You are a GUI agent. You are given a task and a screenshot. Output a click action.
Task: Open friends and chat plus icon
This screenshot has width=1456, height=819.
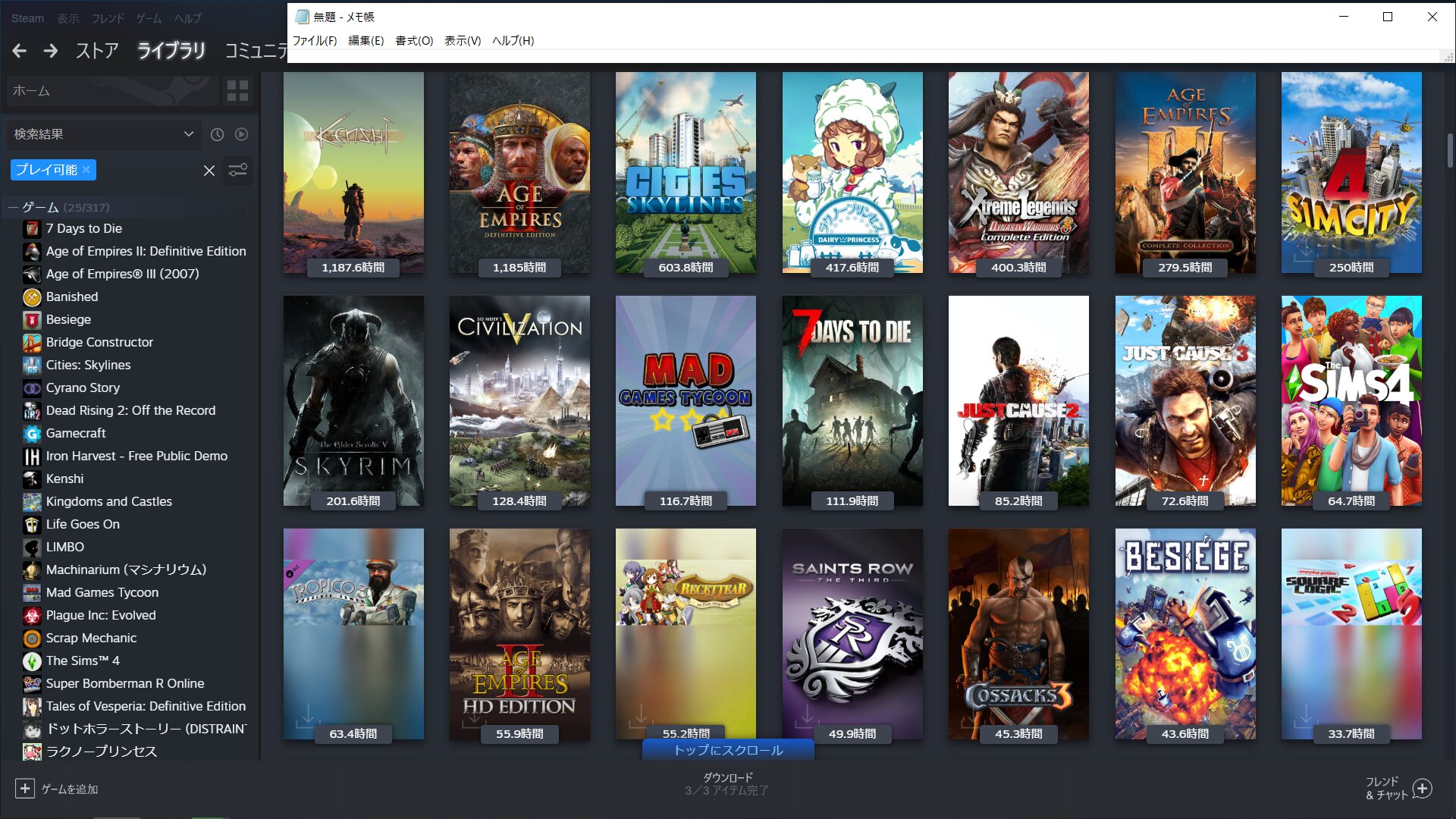(x=1423, y=789)
